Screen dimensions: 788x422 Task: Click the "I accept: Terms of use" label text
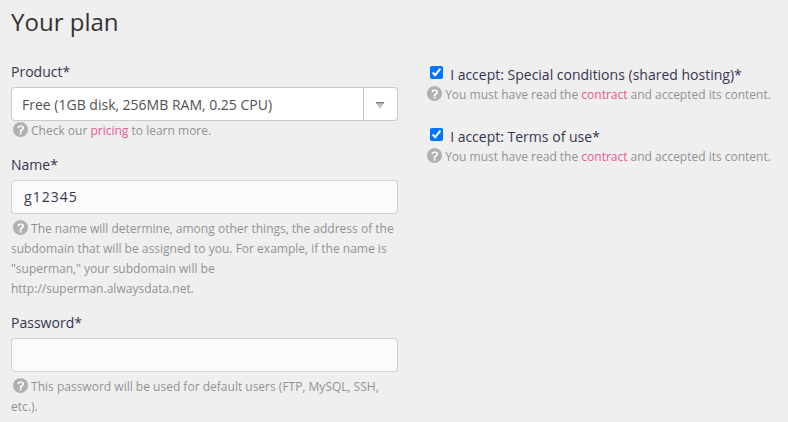pyautogui.click(x=524, y=136)
